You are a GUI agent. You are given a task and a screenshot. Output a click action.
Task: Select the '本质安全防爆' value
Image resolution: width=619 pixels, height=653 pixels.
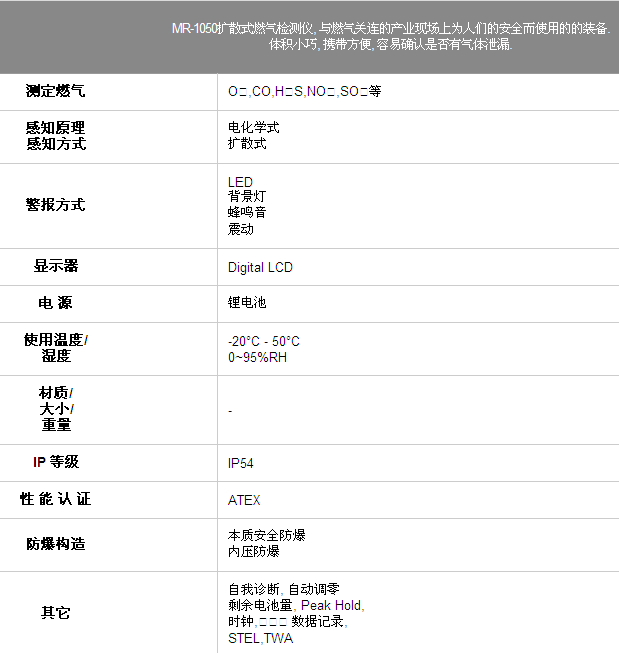(267, 535)
